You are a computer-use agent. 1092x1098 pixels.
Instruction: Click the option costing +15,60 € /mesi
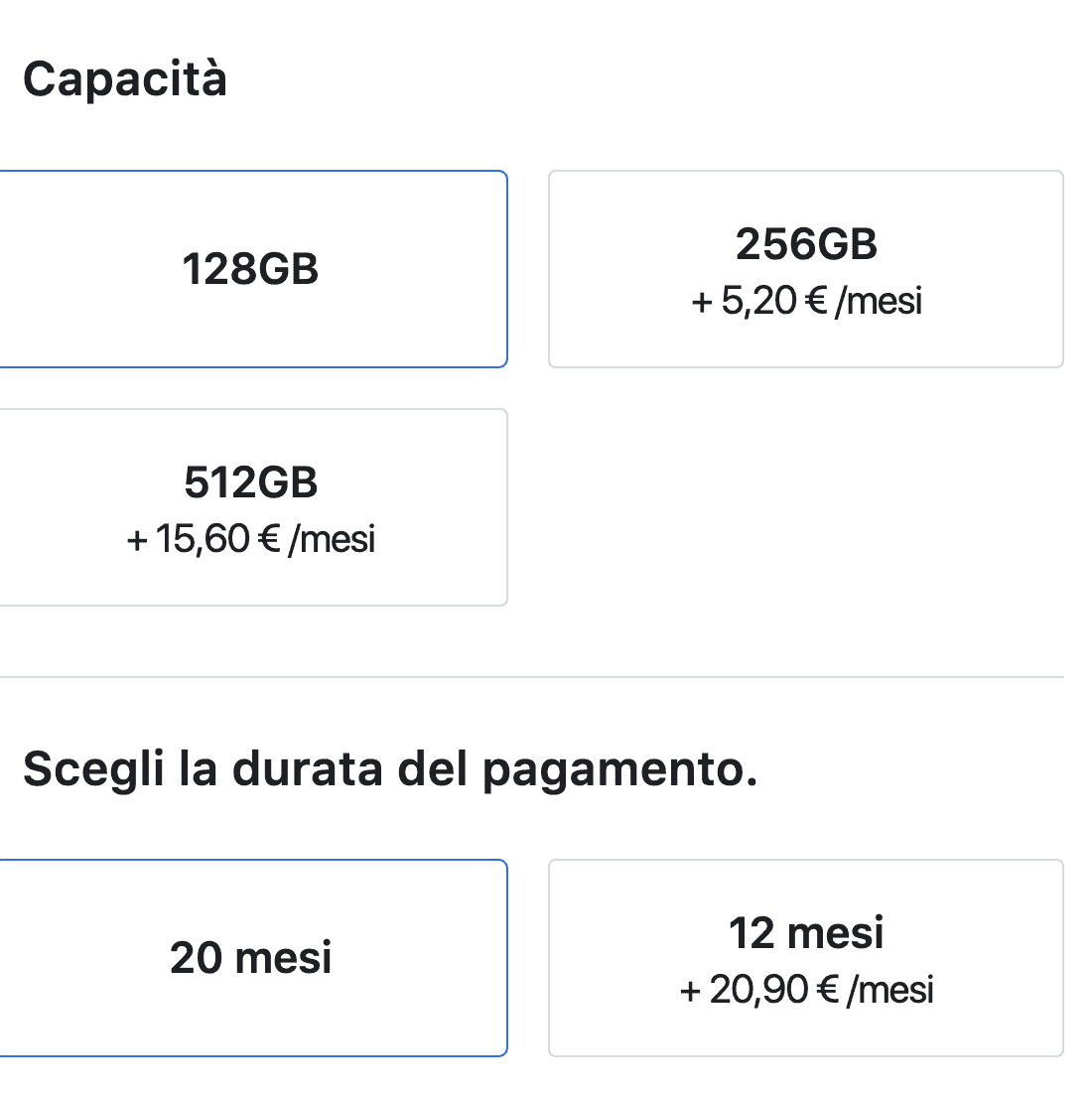click(x=250, y=539)
